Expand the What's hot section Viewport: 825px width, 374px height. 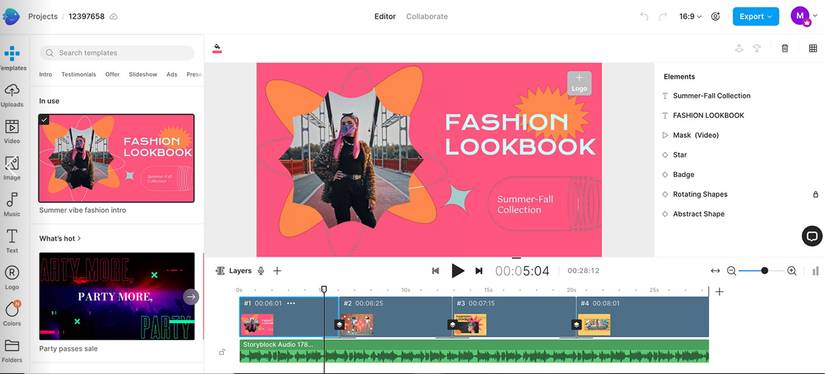click(60, 238)
